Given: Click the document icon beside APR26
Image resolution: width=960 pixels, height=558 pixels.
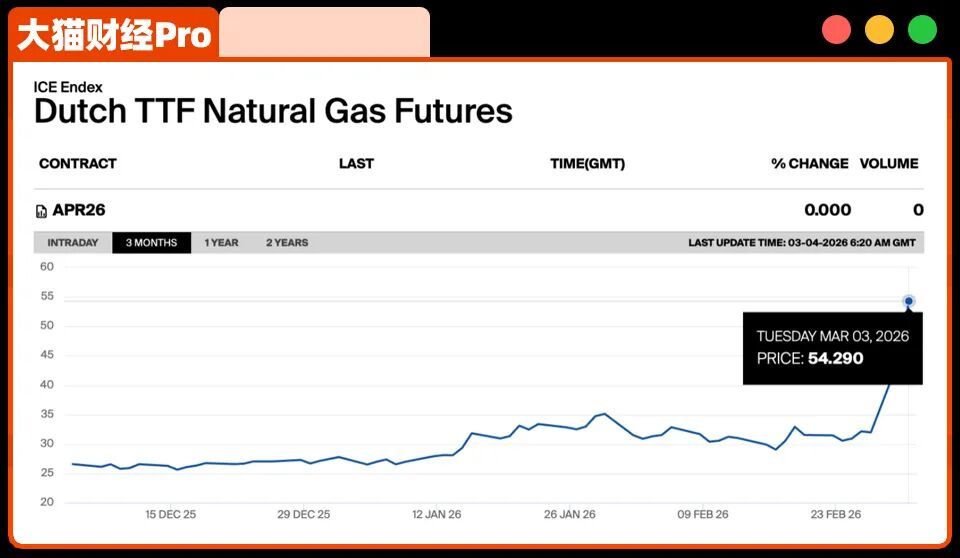Looking at the screenshot, I should [41, 211].
